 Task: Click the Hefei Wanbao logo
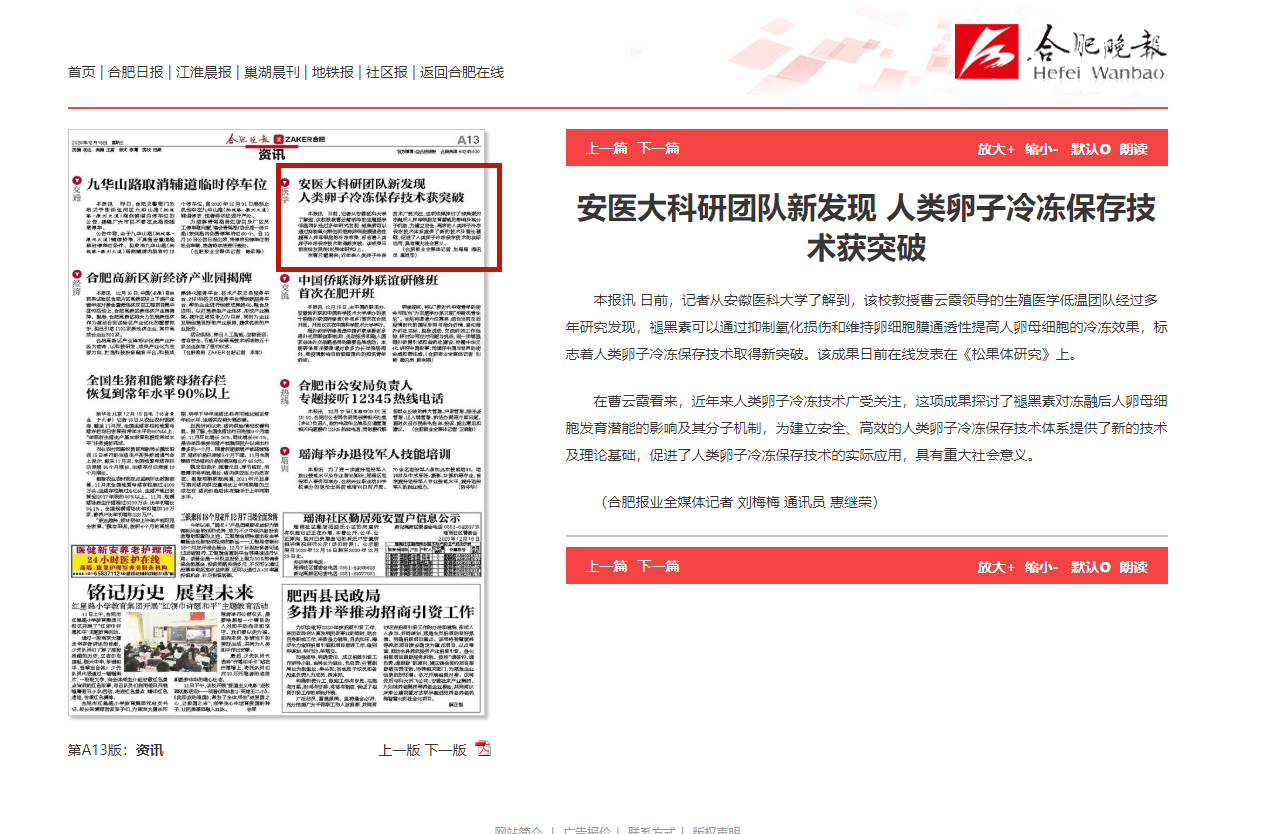1060,53
